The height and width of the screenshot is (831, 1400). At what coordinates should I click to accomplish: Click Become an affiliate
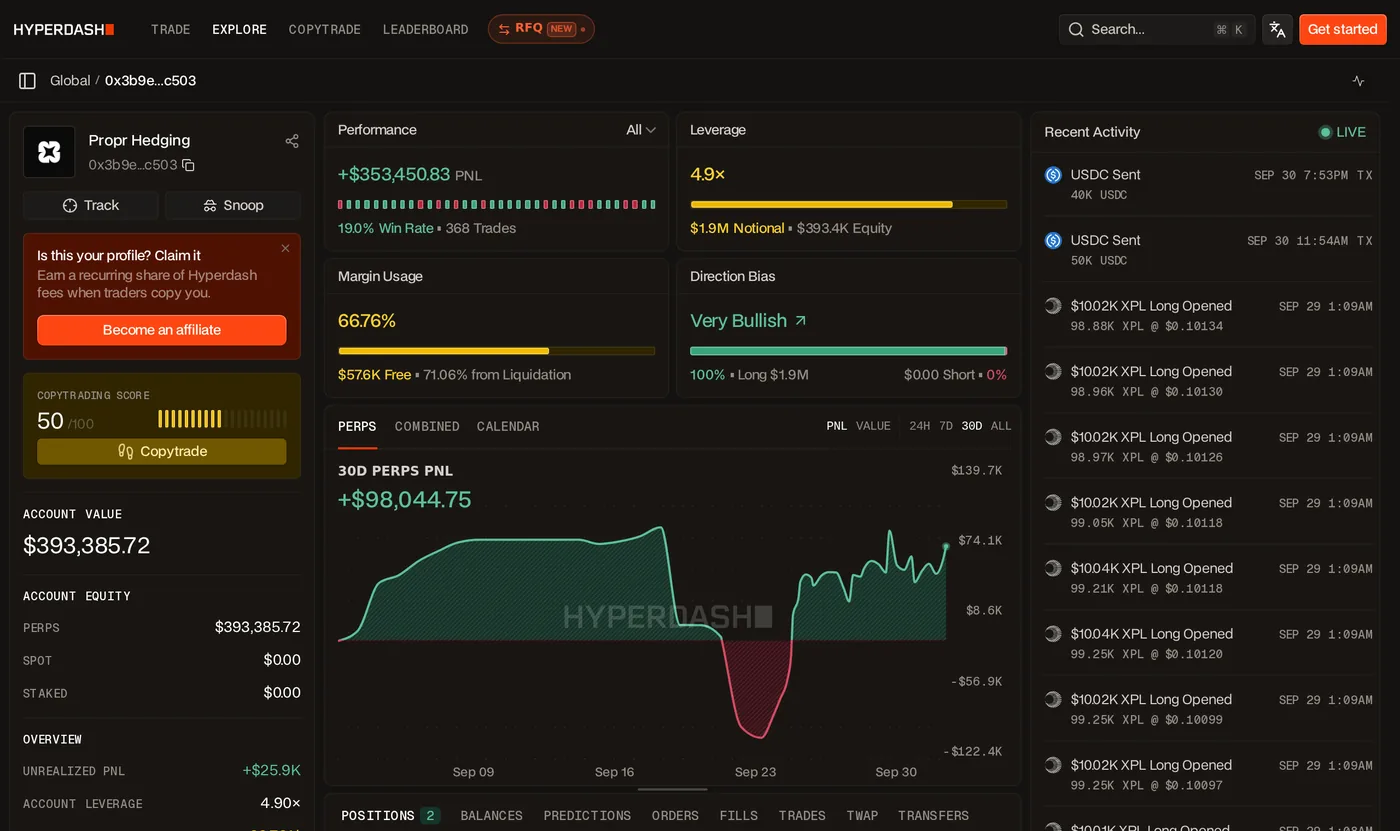point(162,330)
